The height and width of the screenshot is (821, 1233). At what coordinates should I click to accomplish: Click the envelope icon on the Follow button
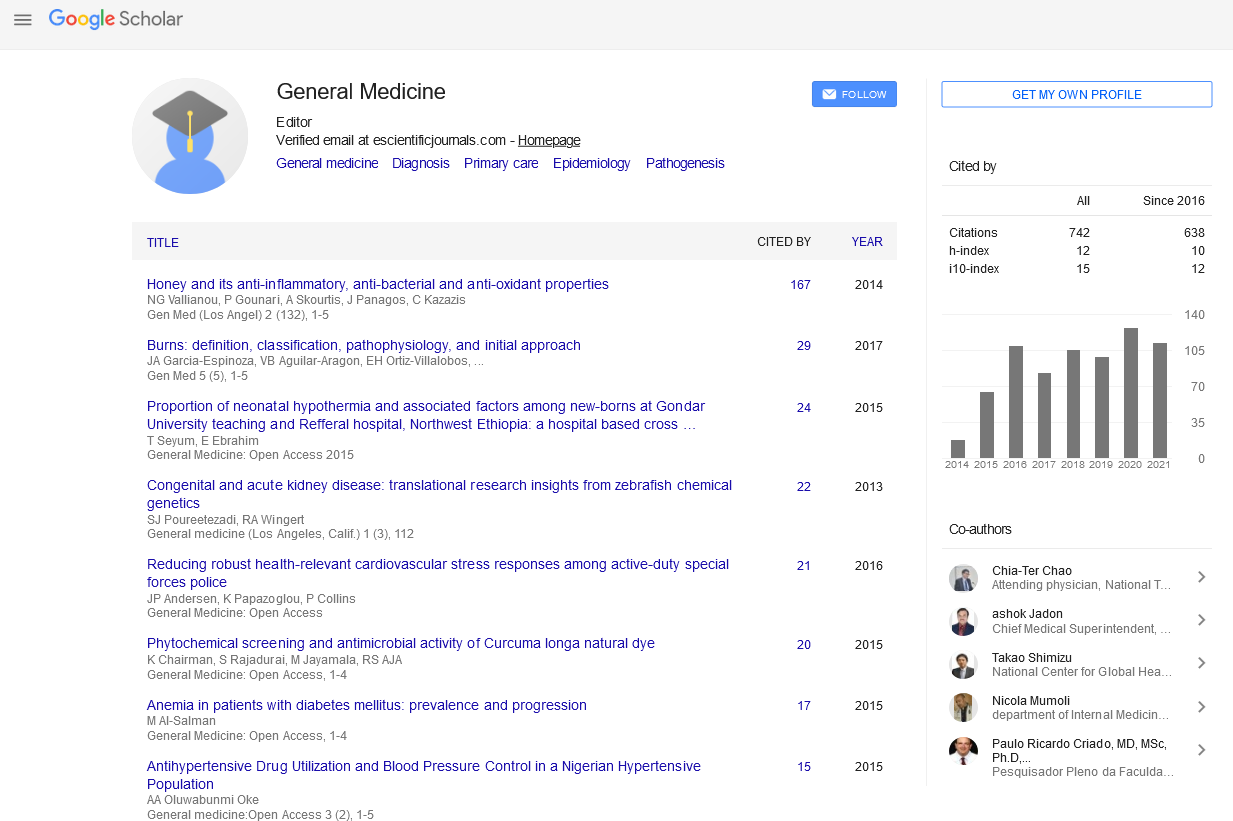tap(829, 93)
